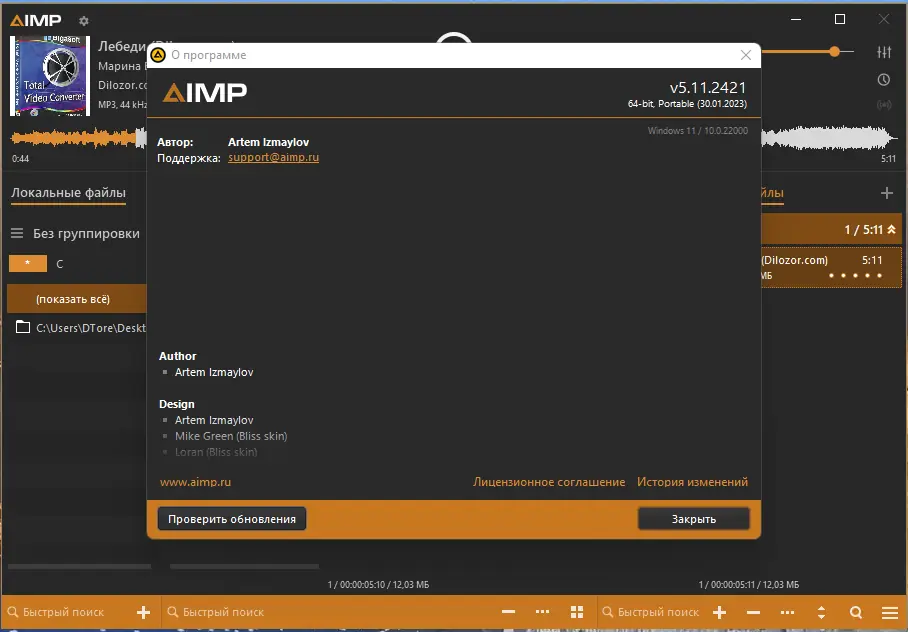908x632 pixels.
Task: Toggle the asterisk filter button
Action: (28, 264)
